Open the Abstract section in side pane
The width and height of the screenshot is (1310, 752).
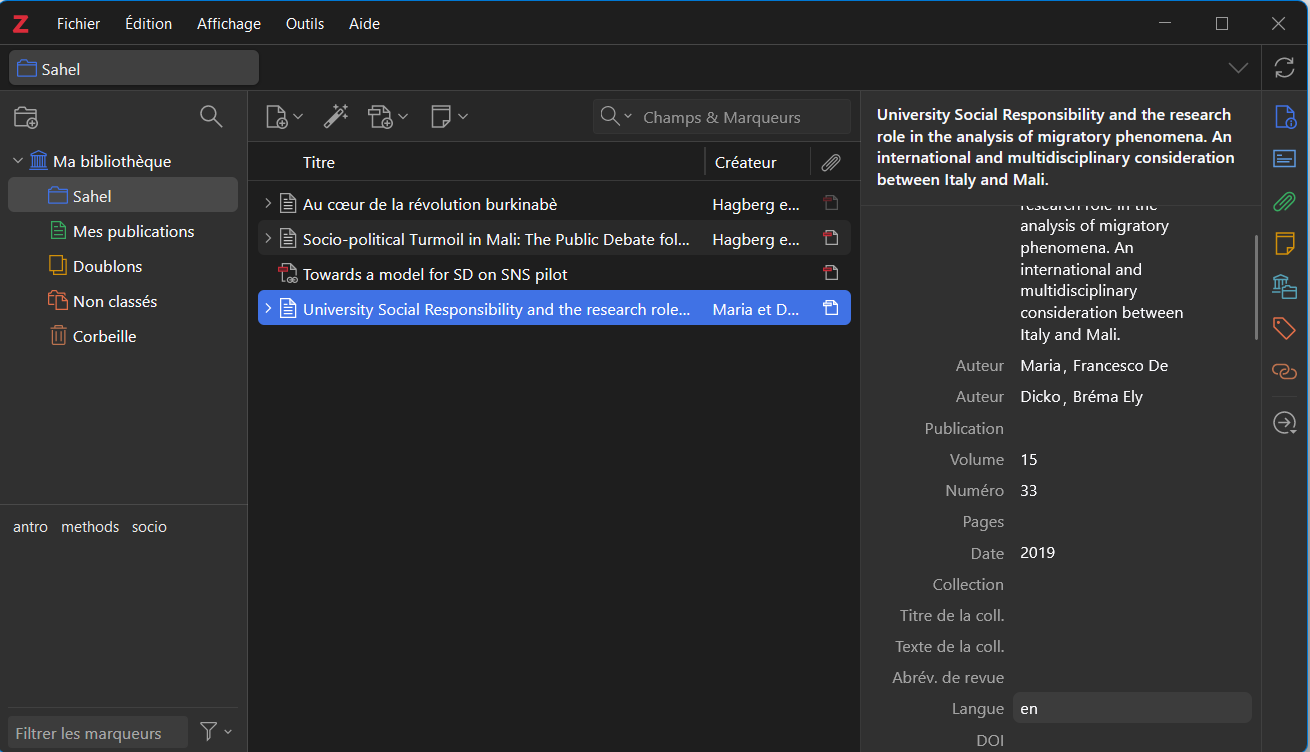[x=1284, y=159]
